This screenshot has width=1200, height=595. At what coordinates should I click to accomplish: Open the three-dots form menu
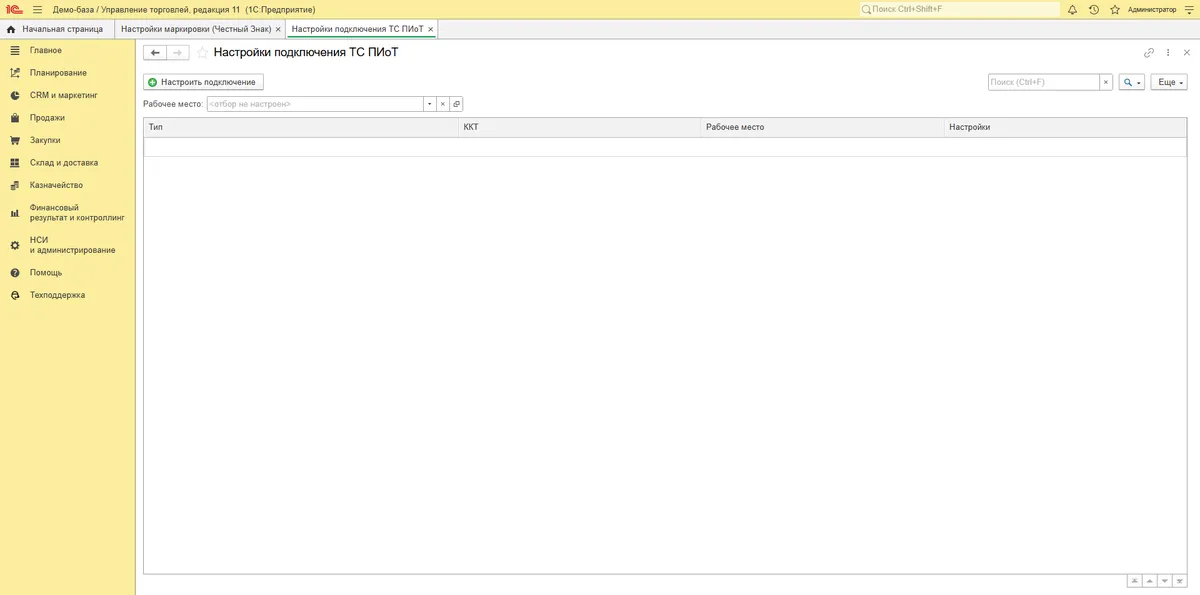(1168, 53)
